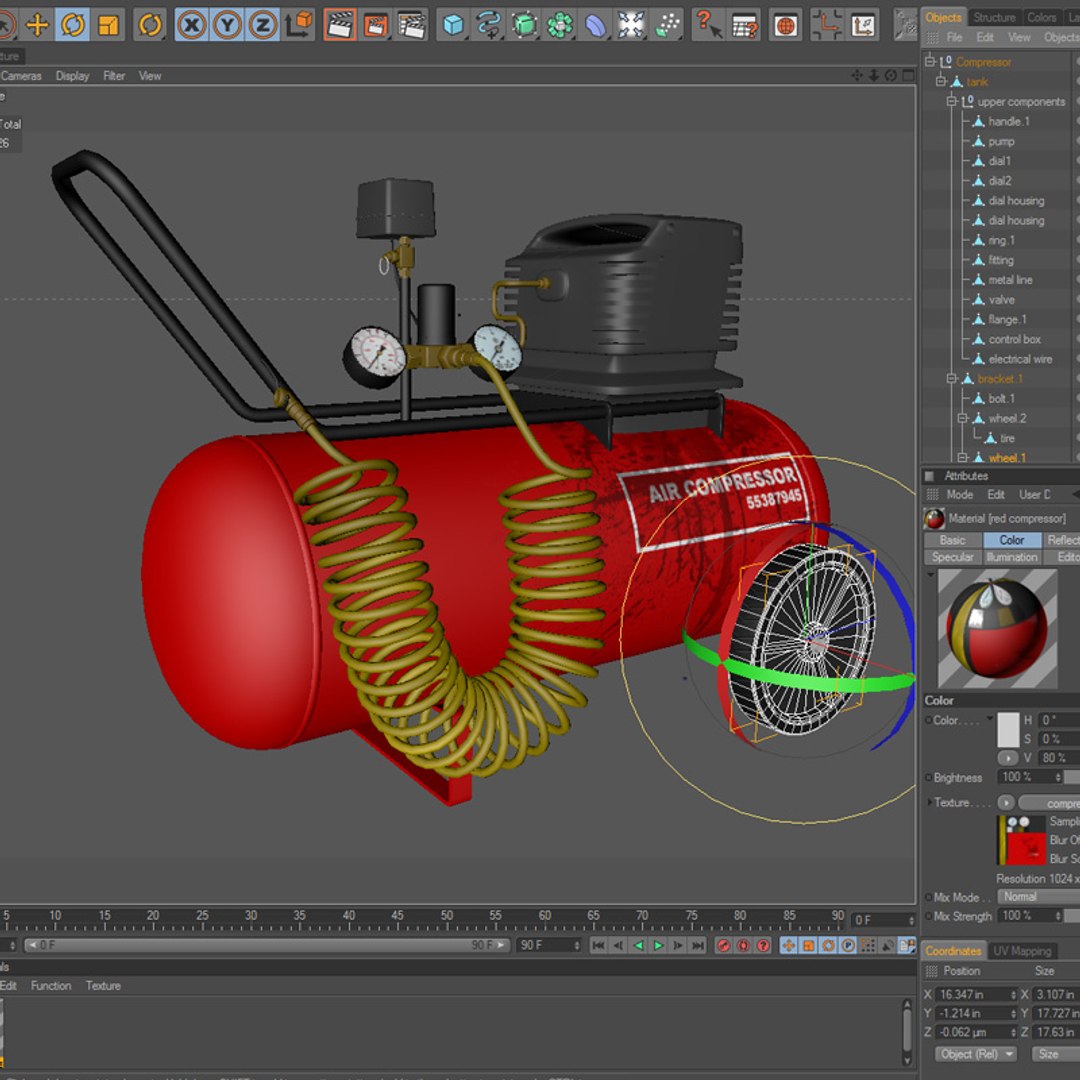This screenshot has height=1080, width=1080.
Task: Click the compressor texture thumbnail
Action: pyautogui.click(x=1021, y=840)
